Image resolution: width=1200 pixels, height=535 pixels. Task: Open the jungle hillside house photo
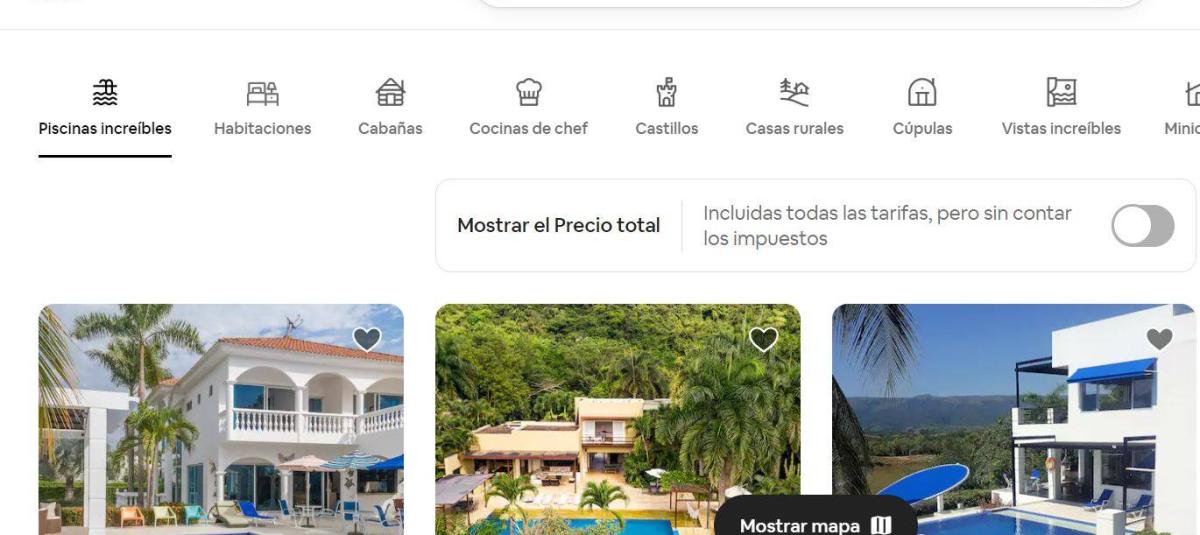pyautogui.click(x=618, y=419)
